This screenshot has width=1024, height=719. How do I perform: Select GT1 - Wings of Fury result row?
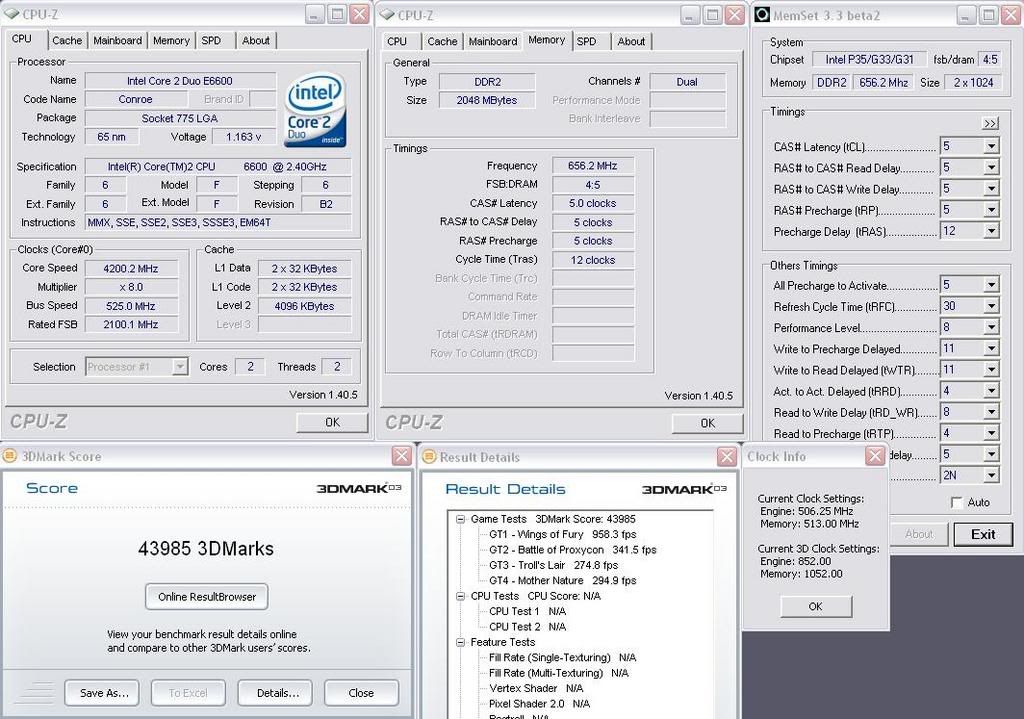coord(562,534)
